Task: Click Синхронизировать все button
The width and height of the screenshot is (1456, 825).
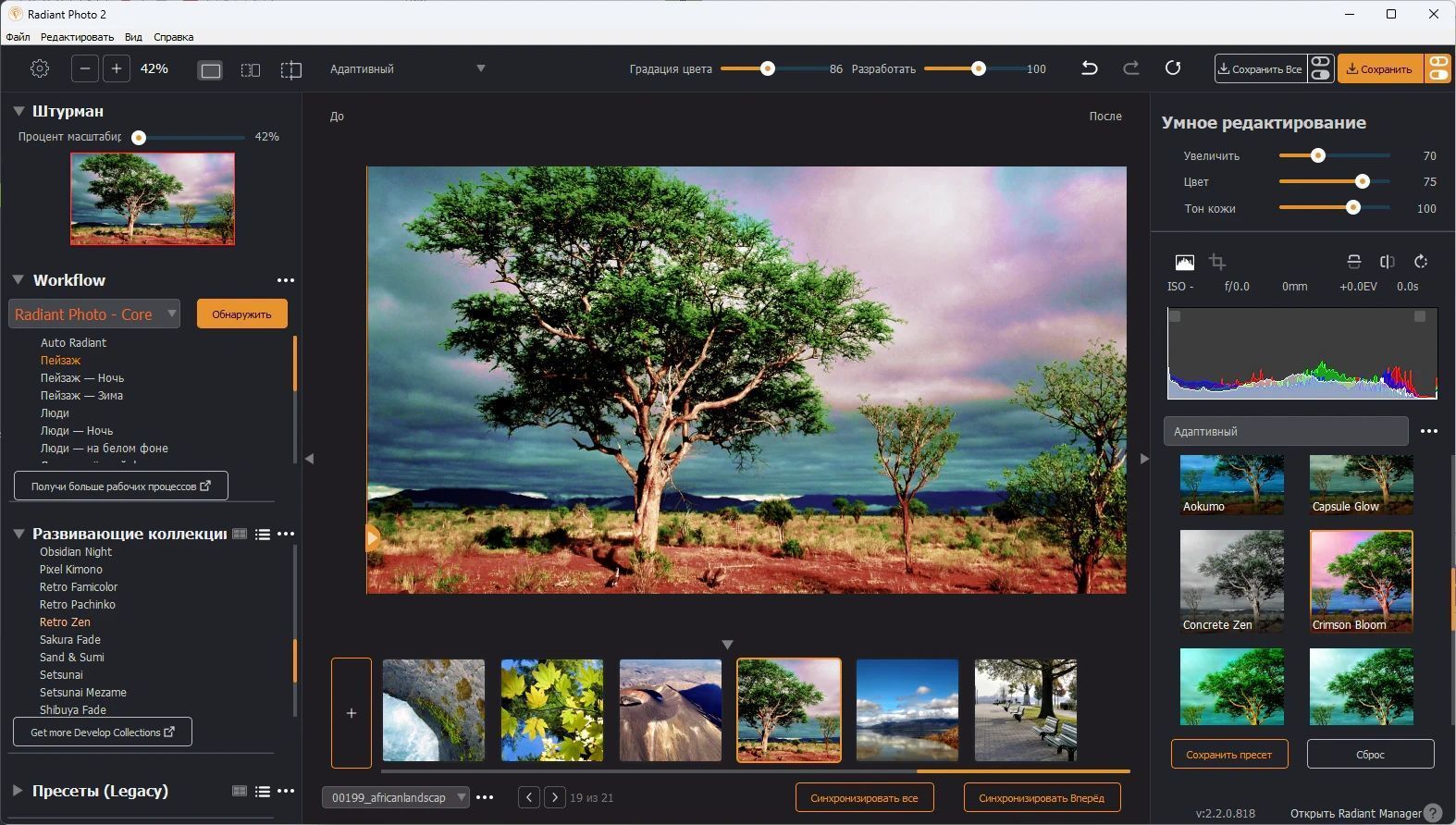Action: click(864, 797)
